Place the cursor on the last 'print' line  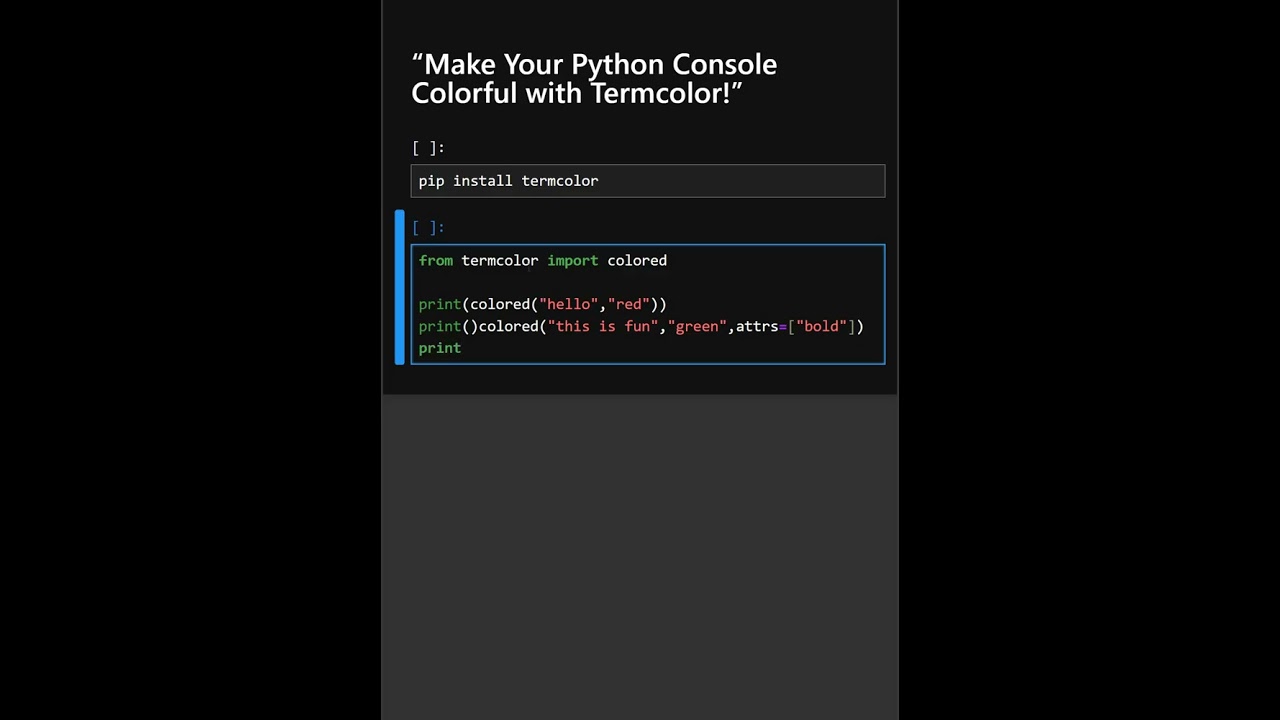[440, 348]
